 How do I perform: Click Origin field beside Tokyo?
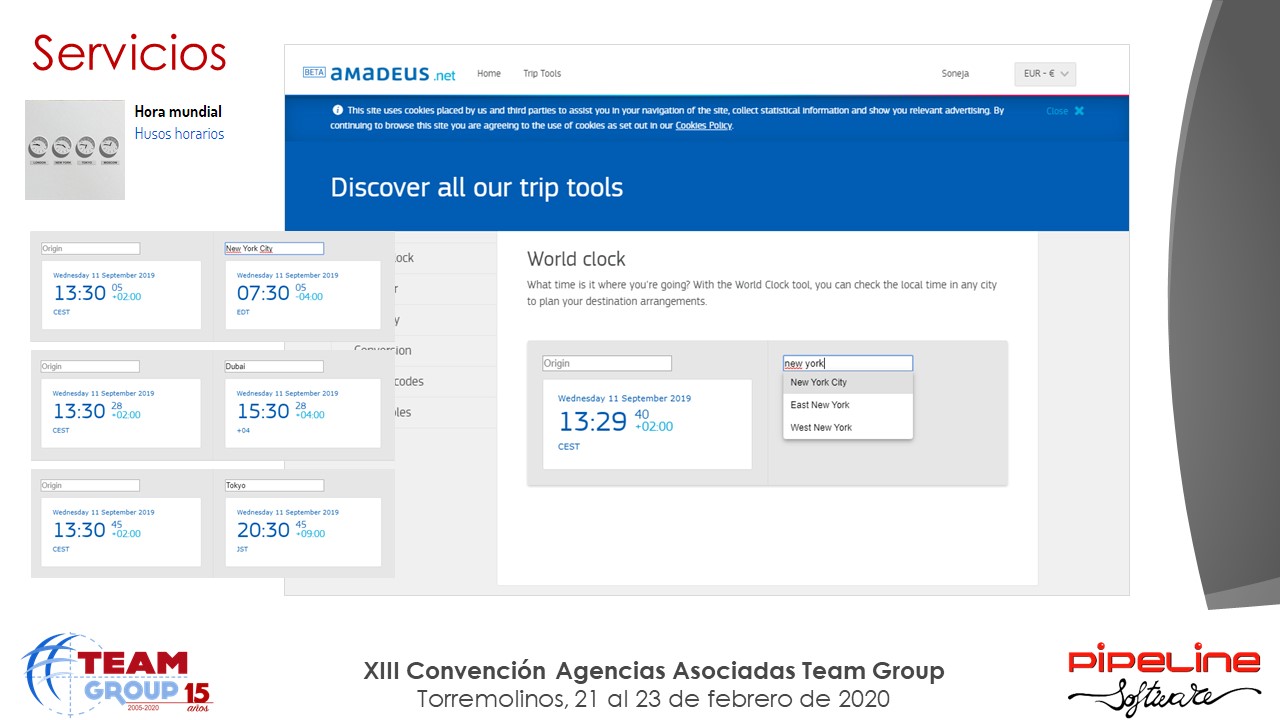tap(90, 485)
